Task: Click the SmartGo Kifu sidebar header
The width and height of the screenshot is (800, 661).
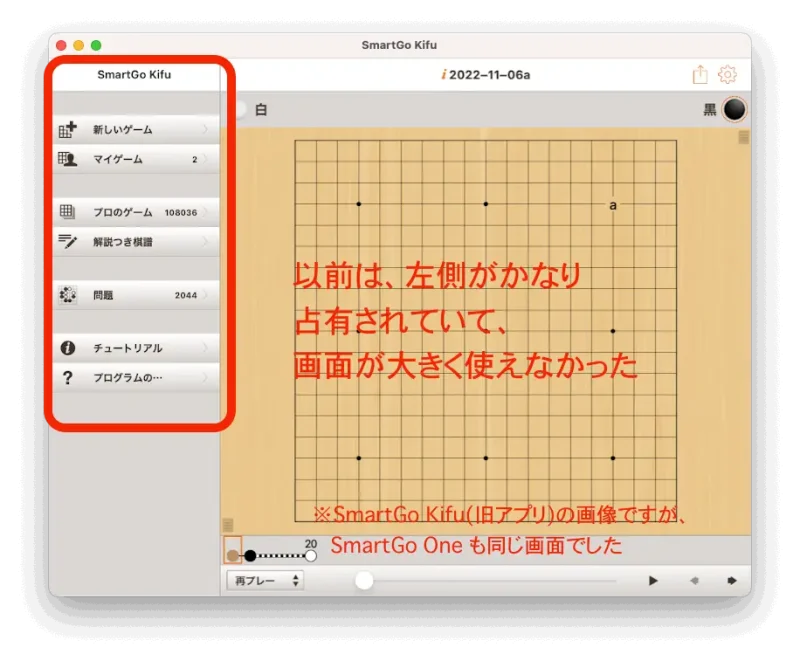Action: coord(134,74)
